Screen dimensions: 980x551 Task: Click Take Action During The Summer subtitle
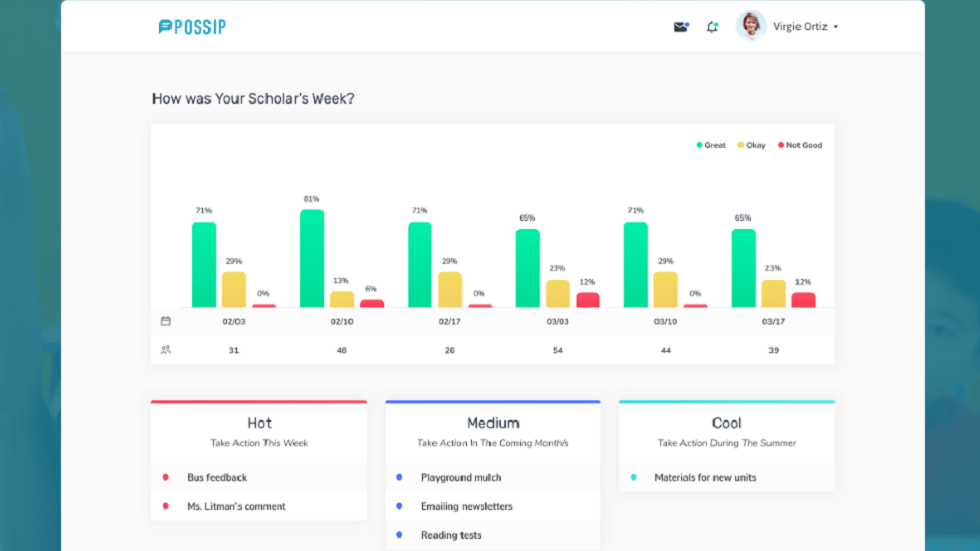(x=726, y=443)
